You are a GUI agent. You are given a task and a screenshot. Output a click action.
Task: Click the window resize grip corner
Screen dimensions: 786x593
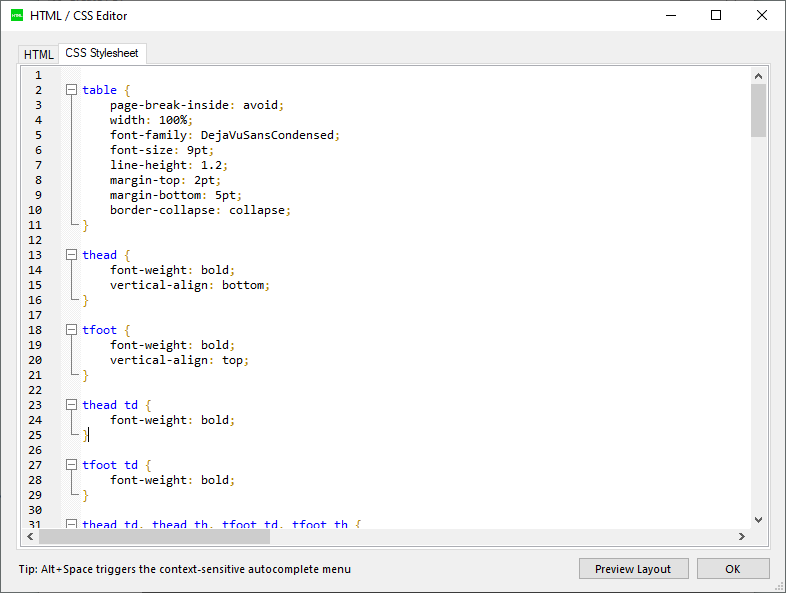pos(779,586)
